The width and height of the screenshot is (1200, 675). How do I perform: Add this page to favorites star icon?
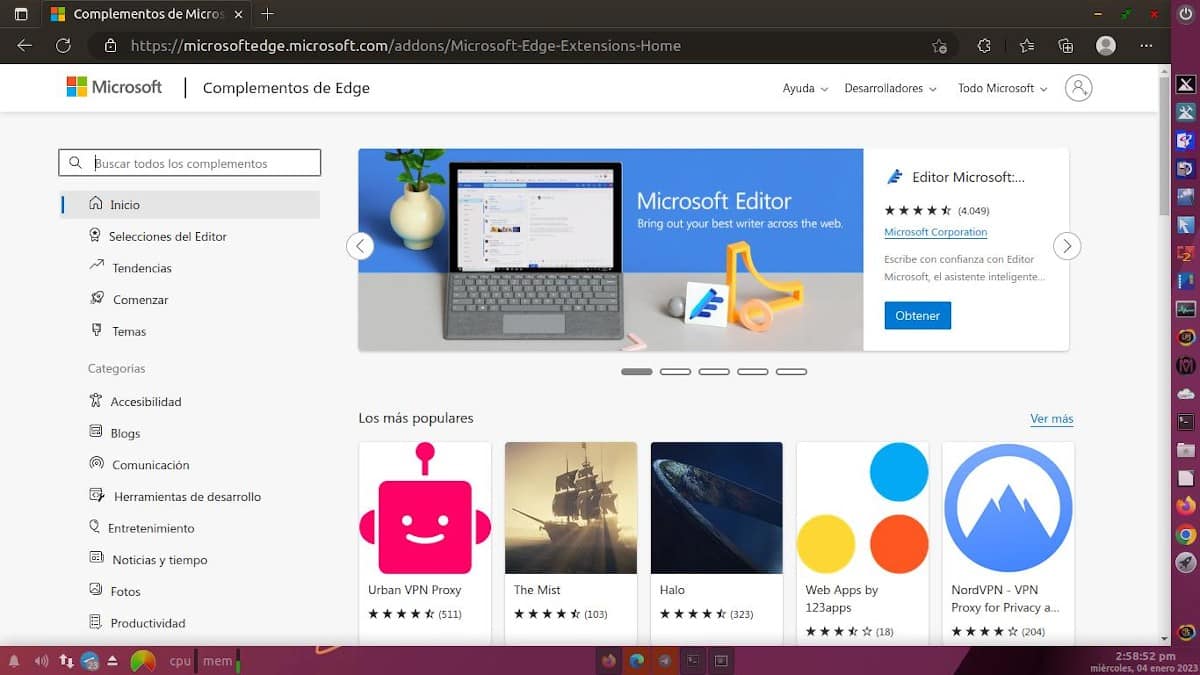[940, 46]
